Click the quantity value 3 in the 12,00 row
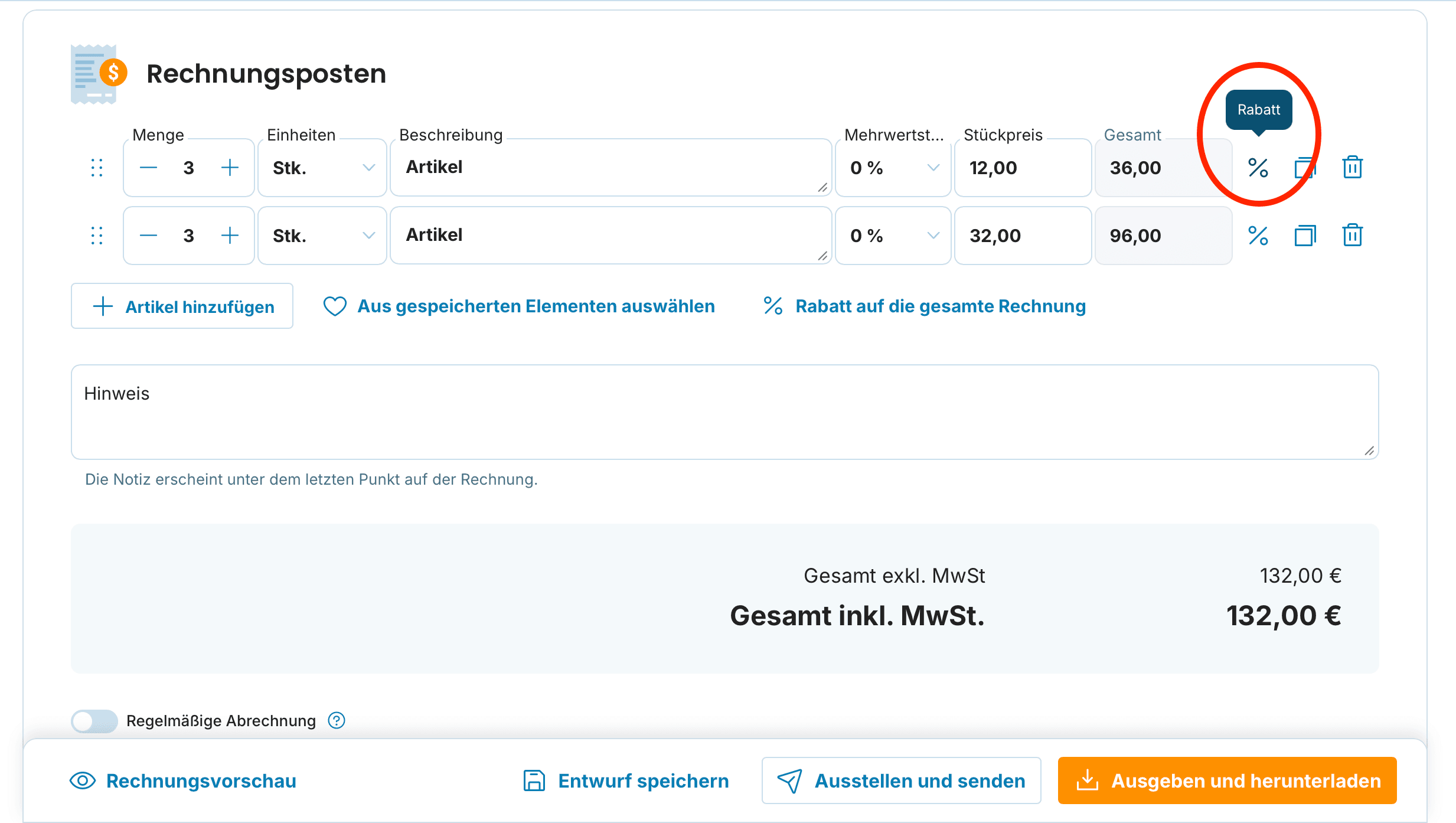 click(x=189, y=168)
